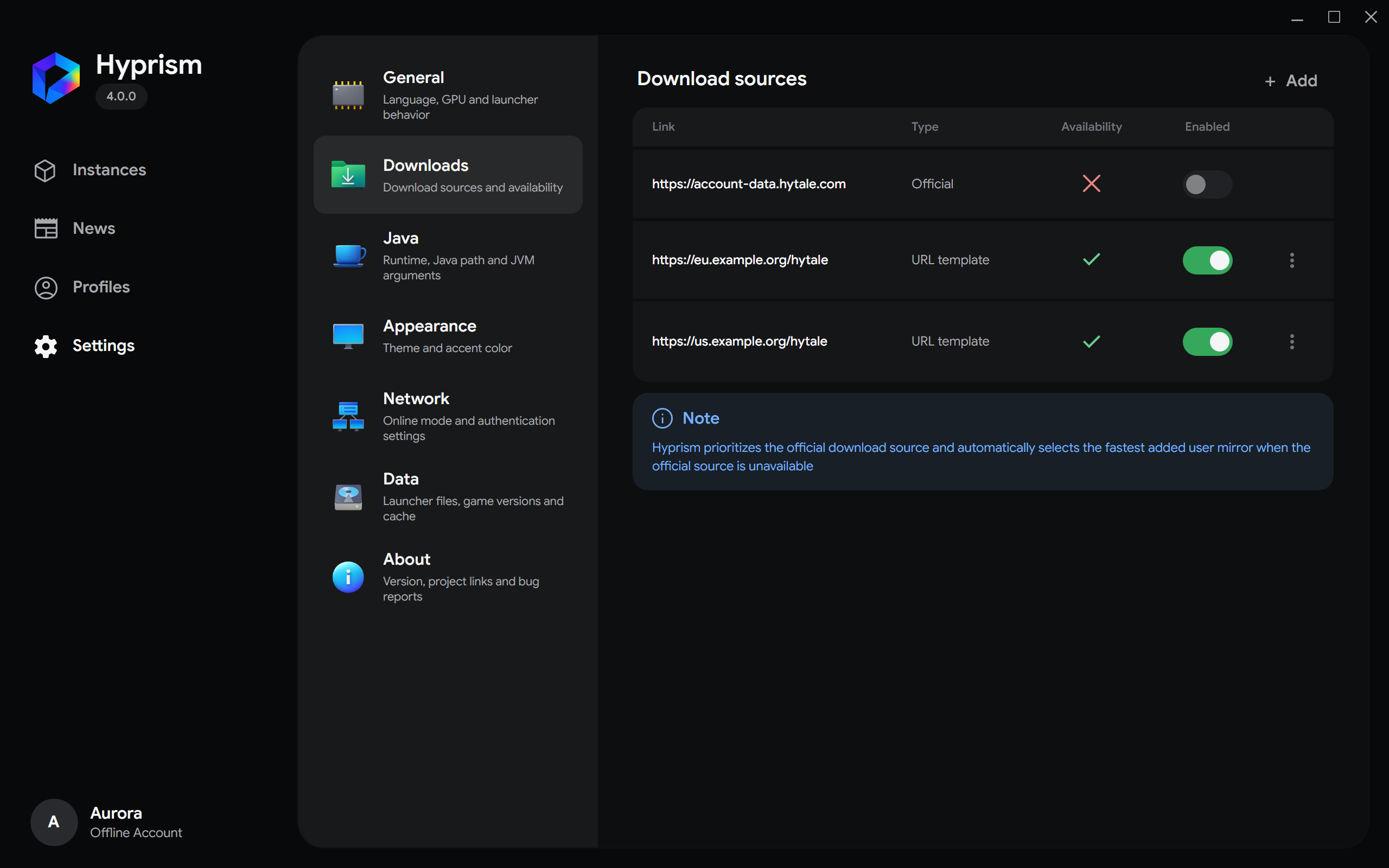
Task: Select link https://account-data.hytale.com
Action: pyautogui.click(x=748, y=184)
